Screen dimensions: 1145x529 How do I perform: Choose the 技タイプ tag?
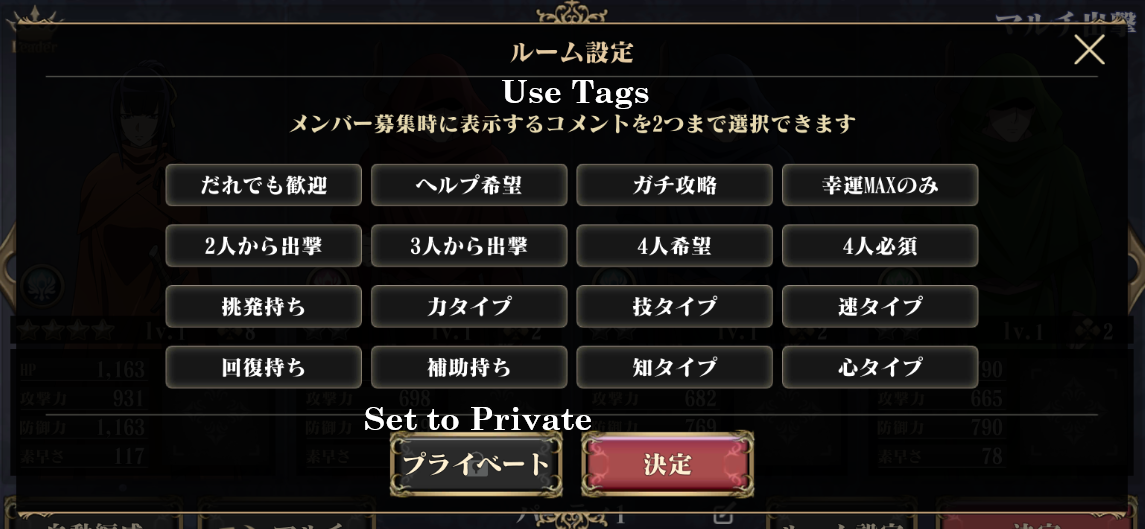pos(675,307)
